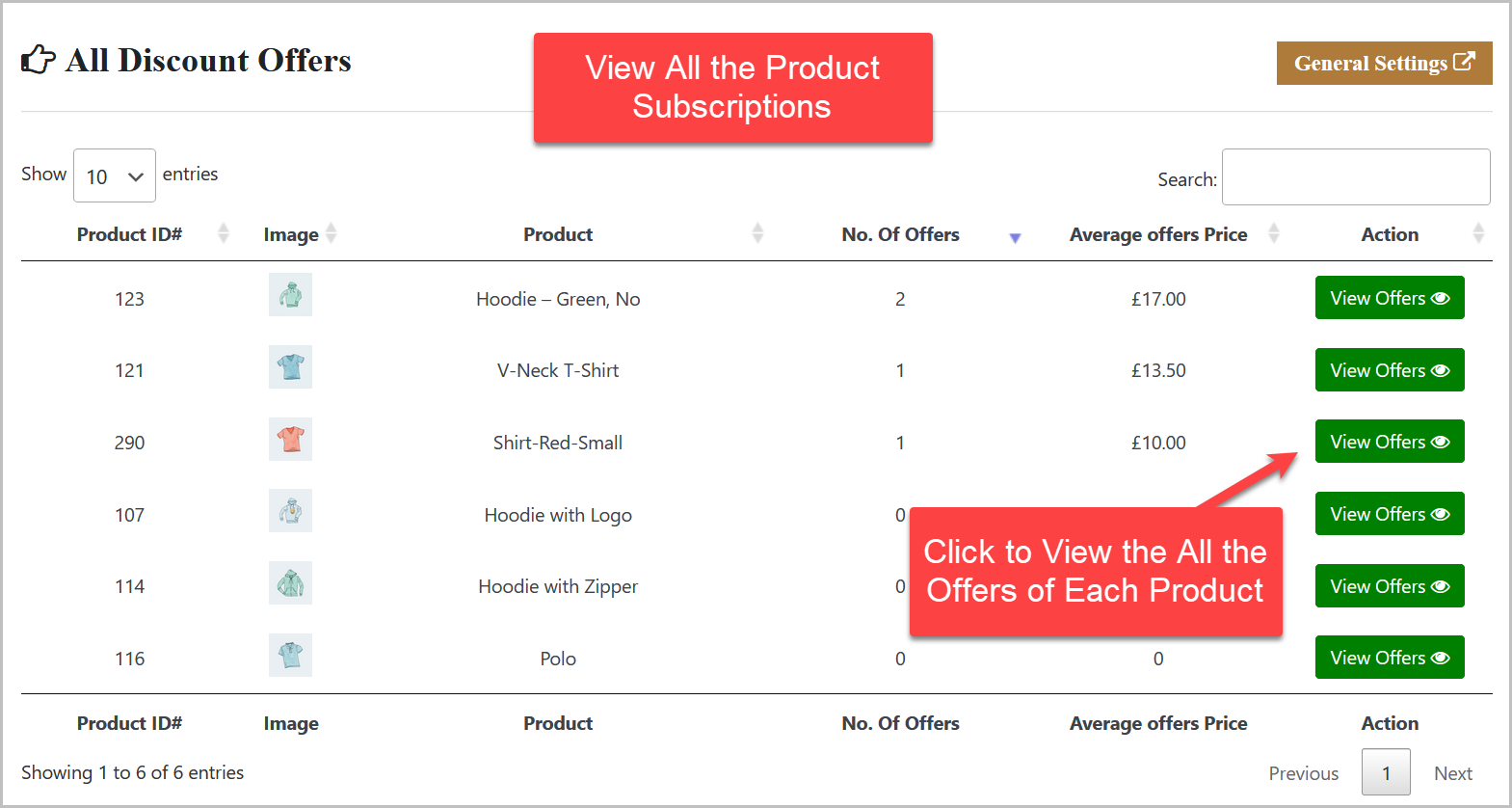Expand the entries-per-page selector showing 10
The image size is (1512, 808).
tap(114, 175)
